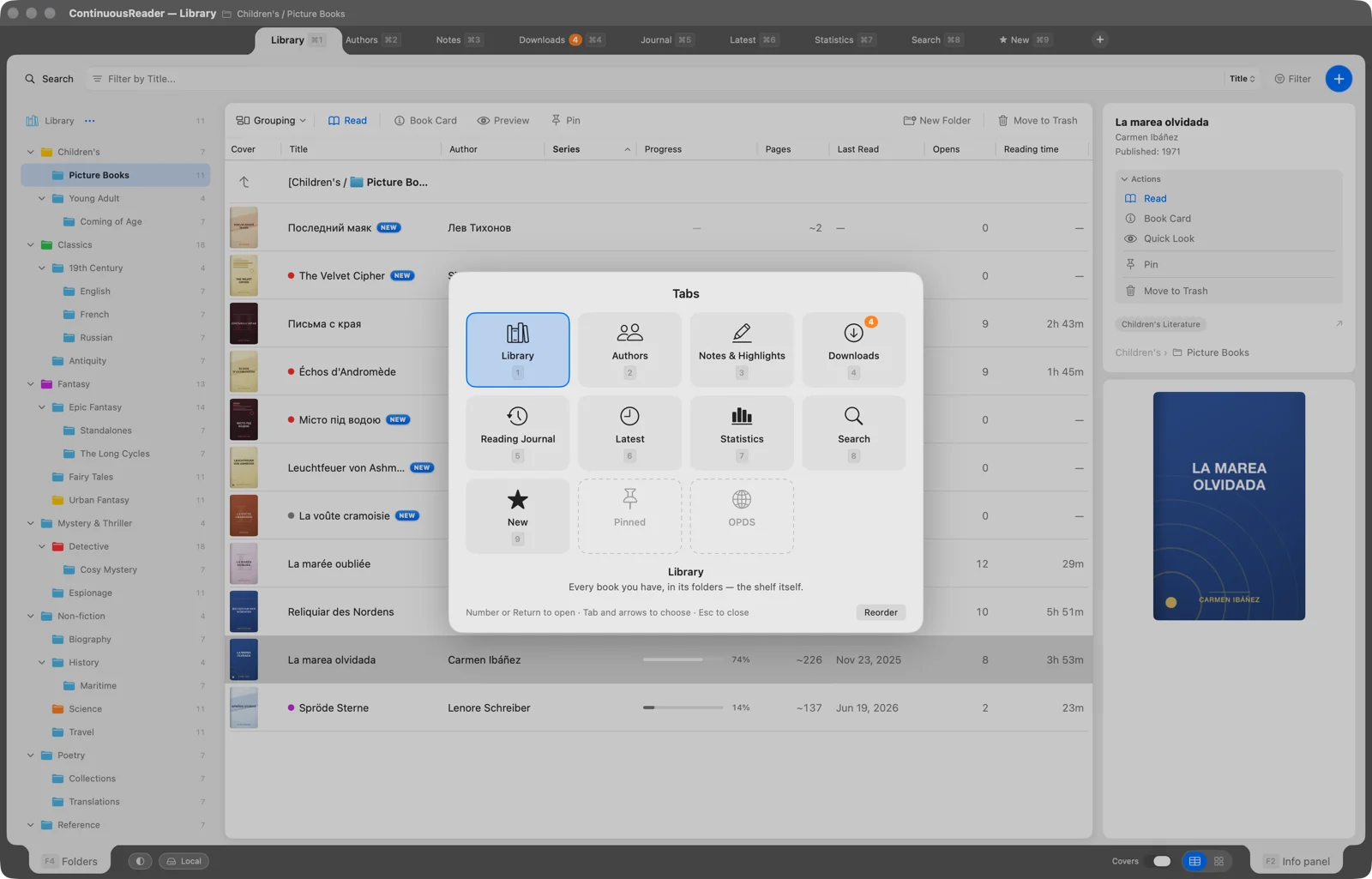Image resolution: width=1372 pixels, height=879 pixels.
Task: Open the Library tile in Tabs dialog
Action: click(x=517, y=350)
